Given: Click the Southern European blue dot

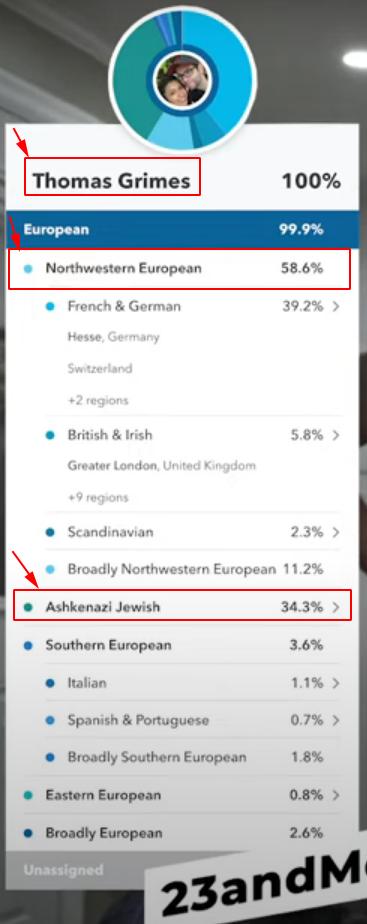Looking at the screenshot, I should point(28,646).
